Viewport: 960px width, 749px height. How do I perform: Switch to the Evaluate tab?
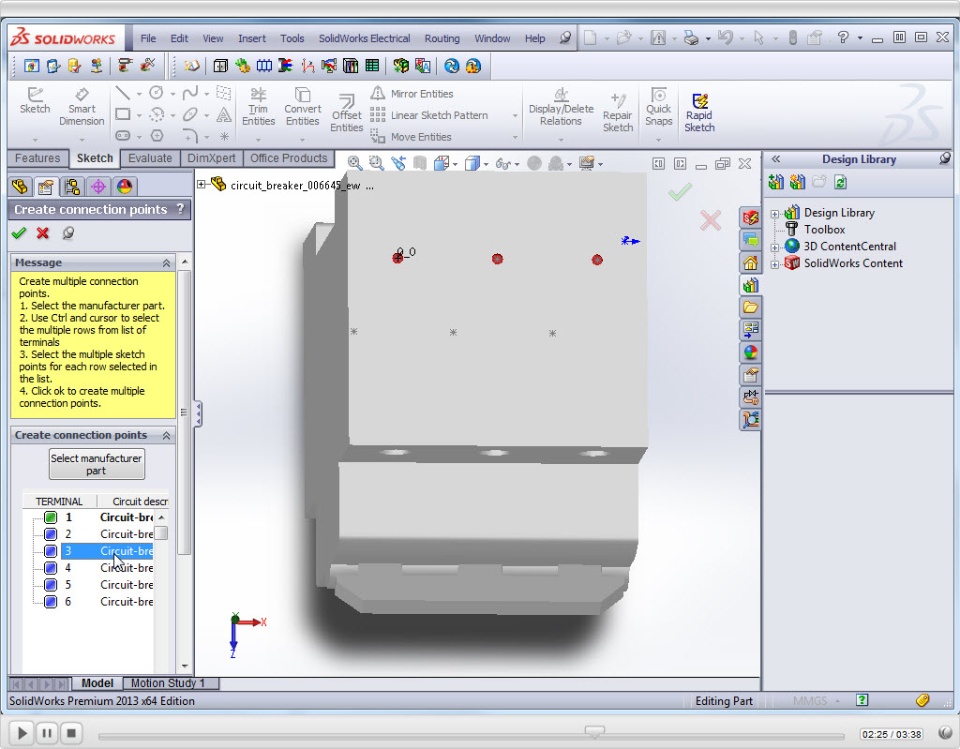150,158
